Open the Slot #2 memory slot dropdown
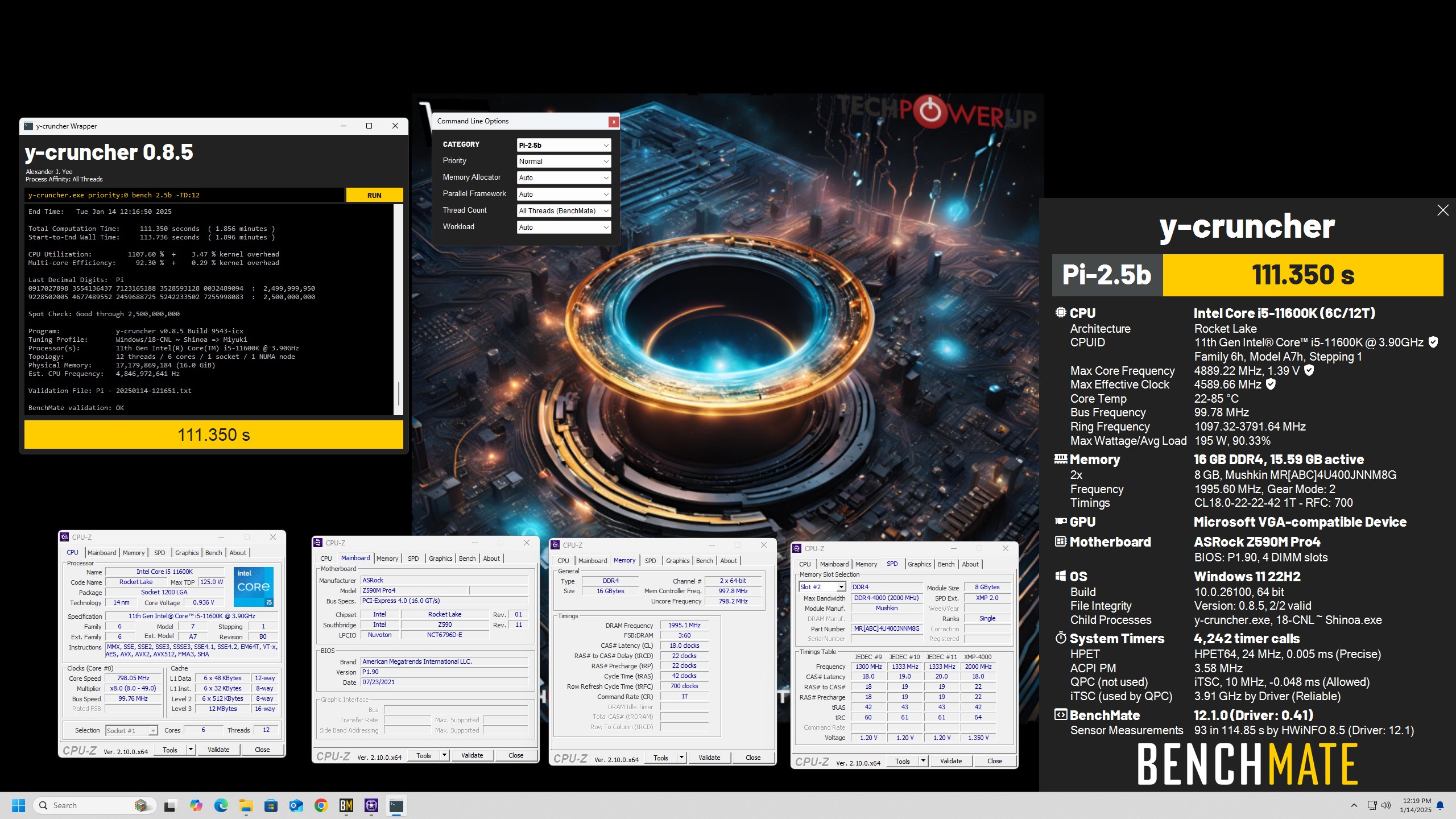 click(822, 587)
